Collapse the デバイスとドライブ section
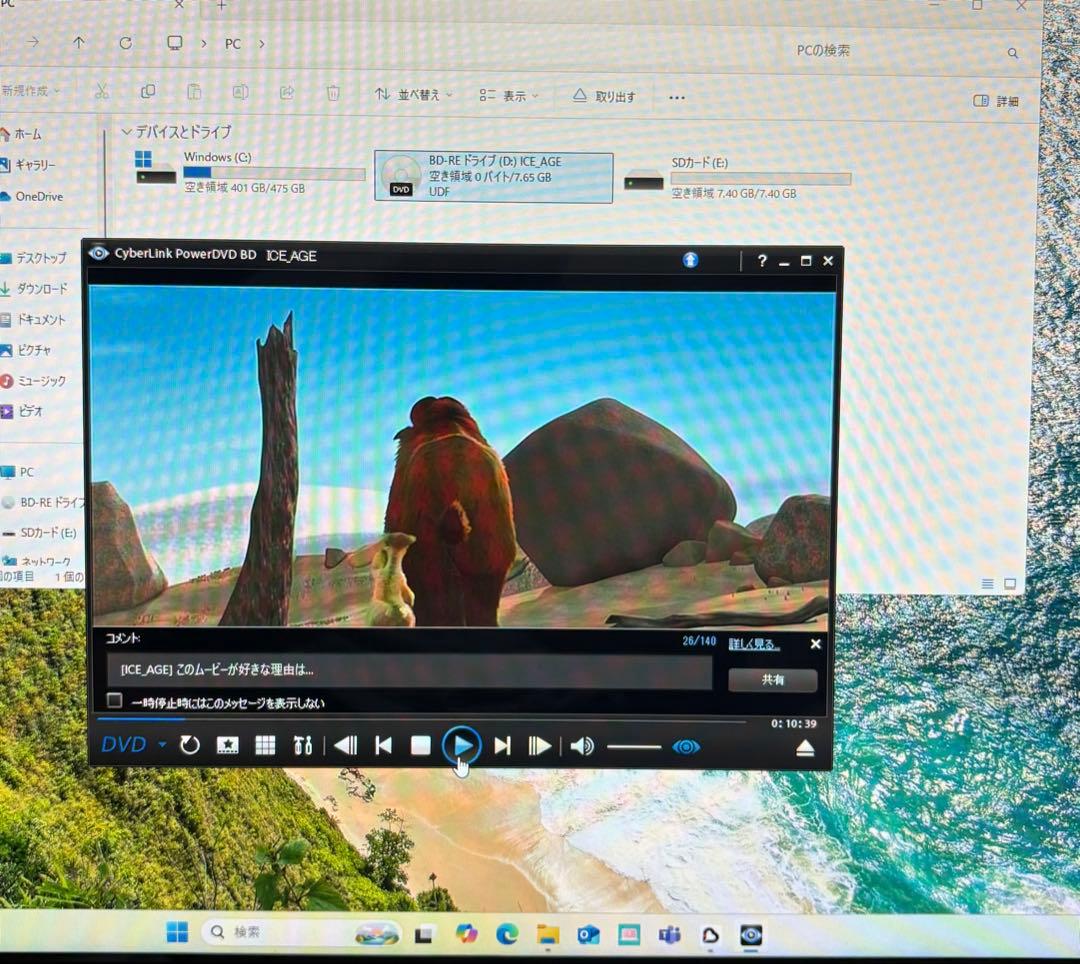Viewport: 1080px width, 964px height. 126,132
